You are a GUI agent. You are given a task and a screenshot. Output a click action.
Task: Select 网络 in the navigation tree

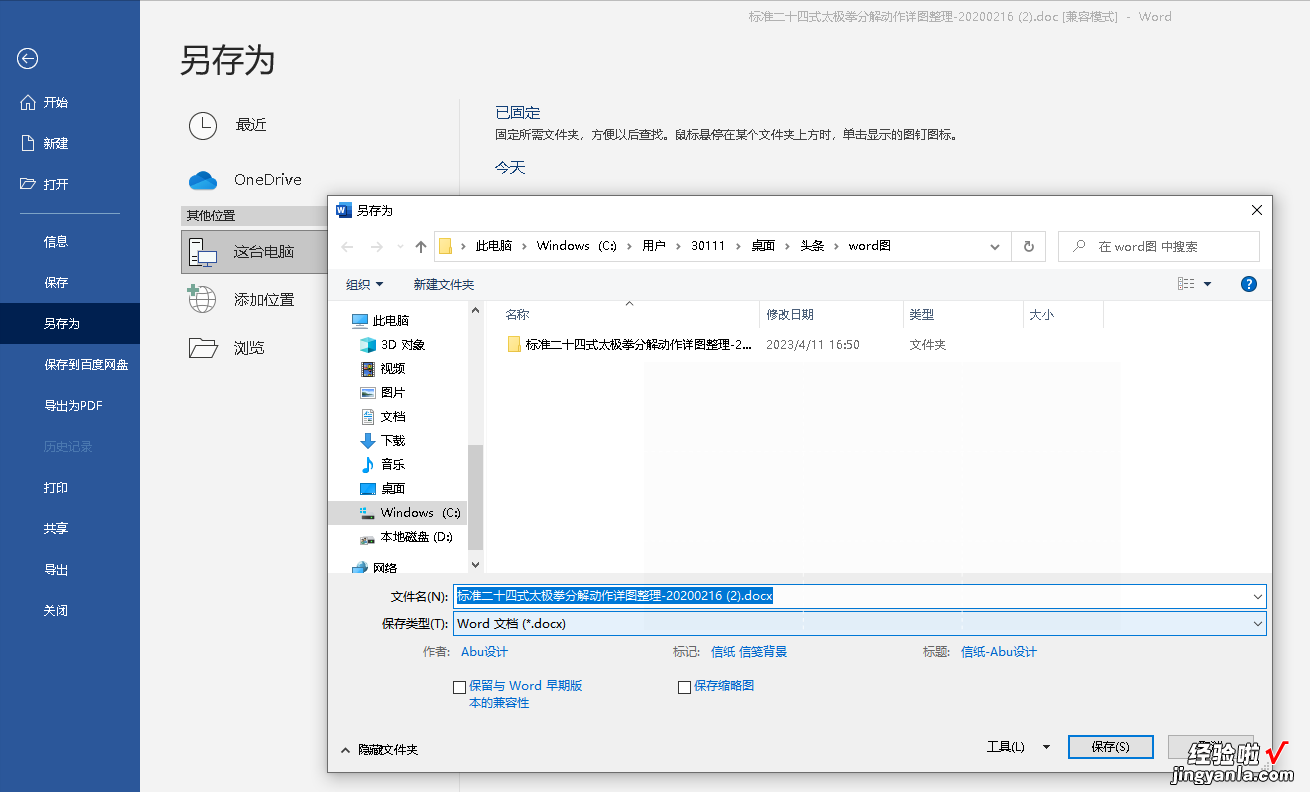click(x=375, y=567)
